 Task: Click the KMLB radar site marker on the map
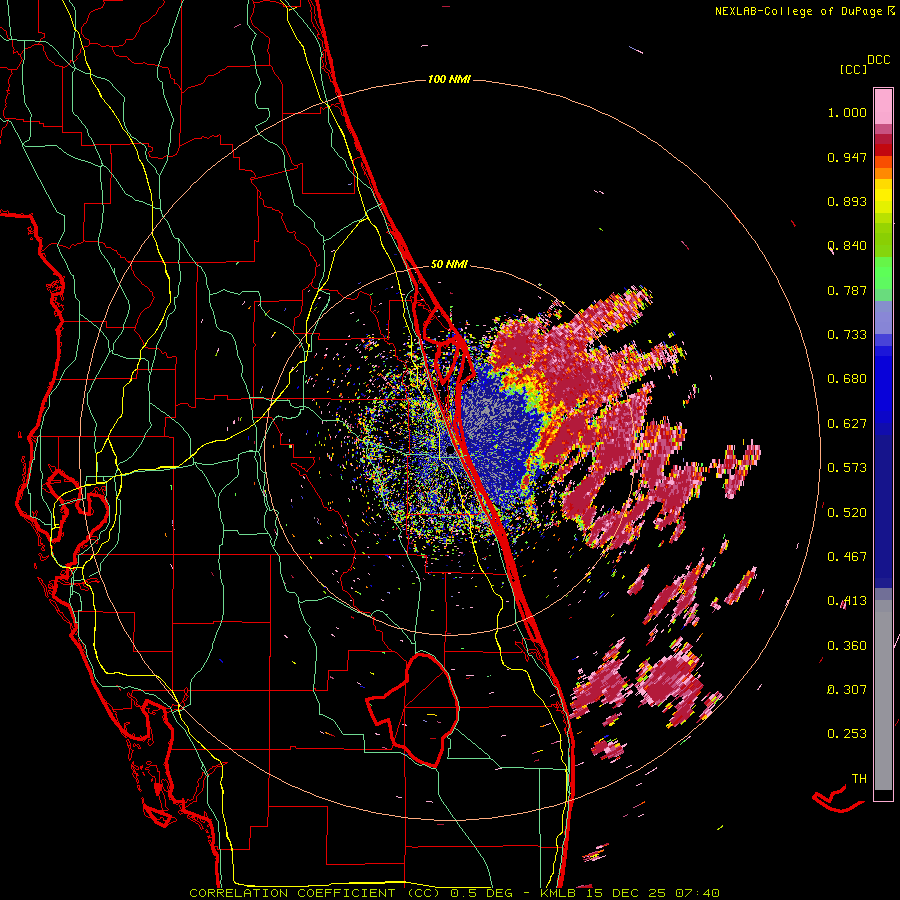coord(449,452)
